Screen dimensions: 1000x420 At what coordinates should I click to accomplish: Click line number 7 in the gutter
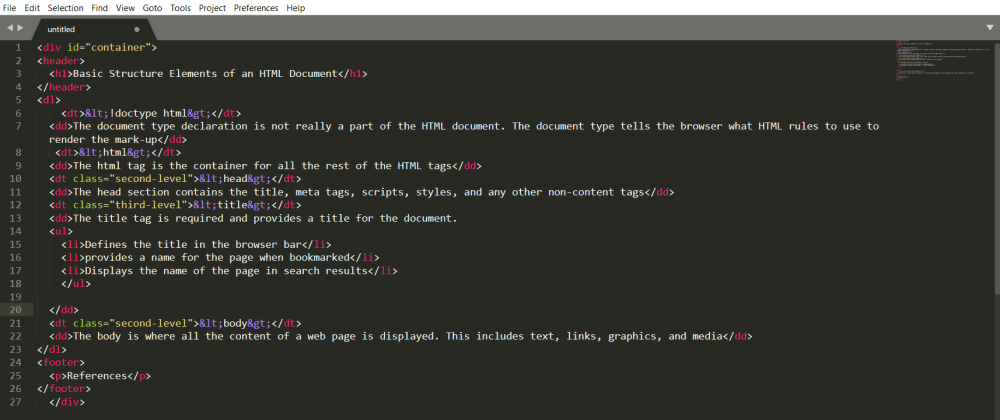click(x=18, y=126)
